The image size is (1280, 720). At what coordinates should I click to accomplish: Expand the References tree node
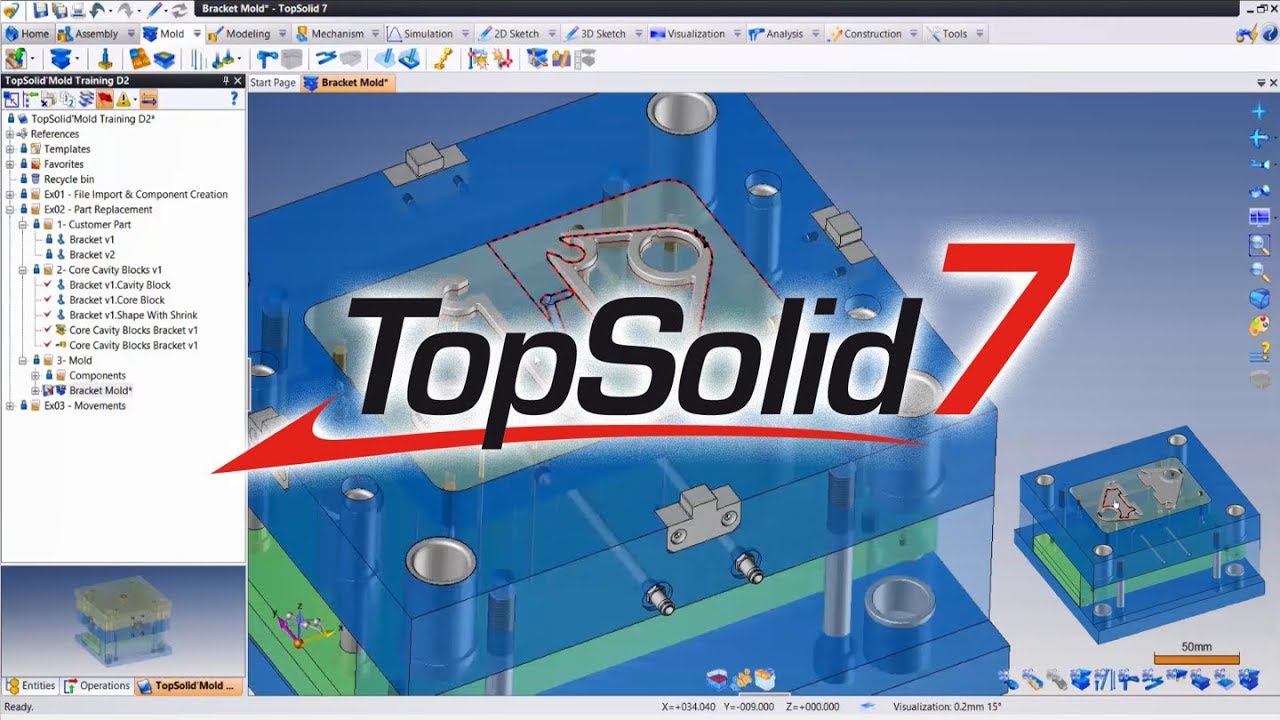(10, 134)
